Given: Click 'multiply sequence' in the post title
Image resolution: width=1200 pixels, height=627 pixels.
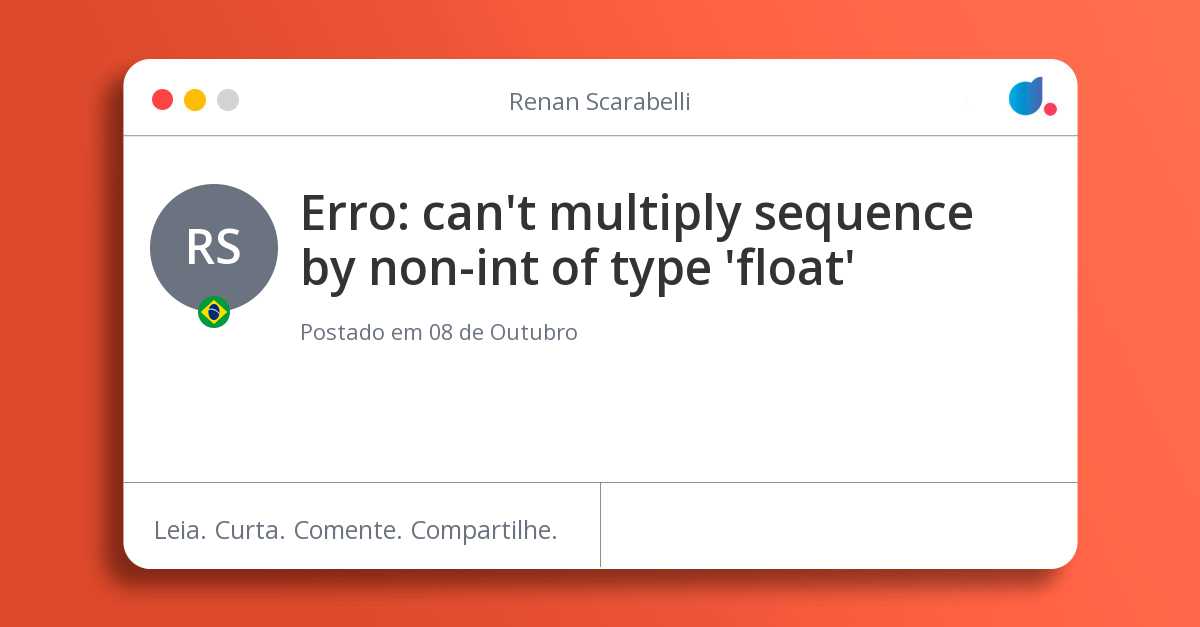Looking at the screenshot, I should point(760,213).
